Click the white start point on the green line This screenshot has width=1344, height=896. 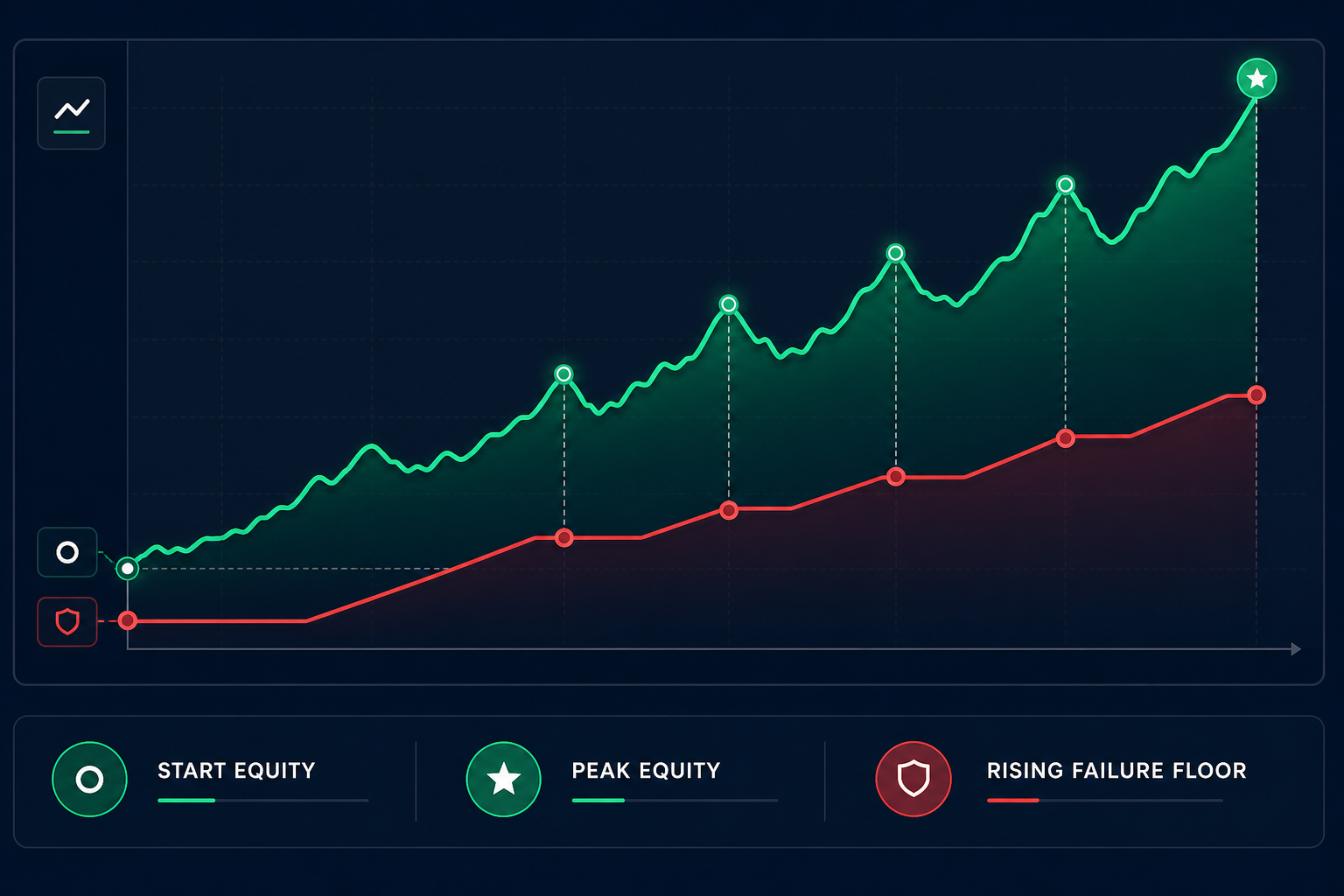point(128,569)
